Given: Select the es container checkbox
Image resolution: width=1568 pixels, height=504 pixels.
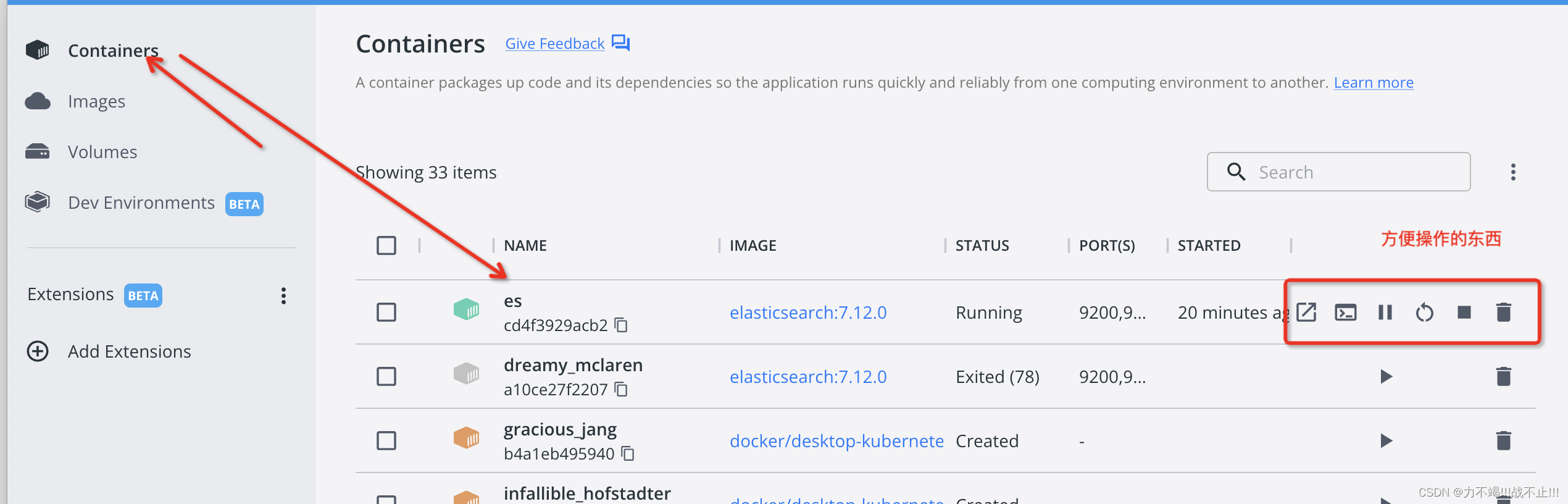Looking at the screenshot, I should [x=386, y=313].
